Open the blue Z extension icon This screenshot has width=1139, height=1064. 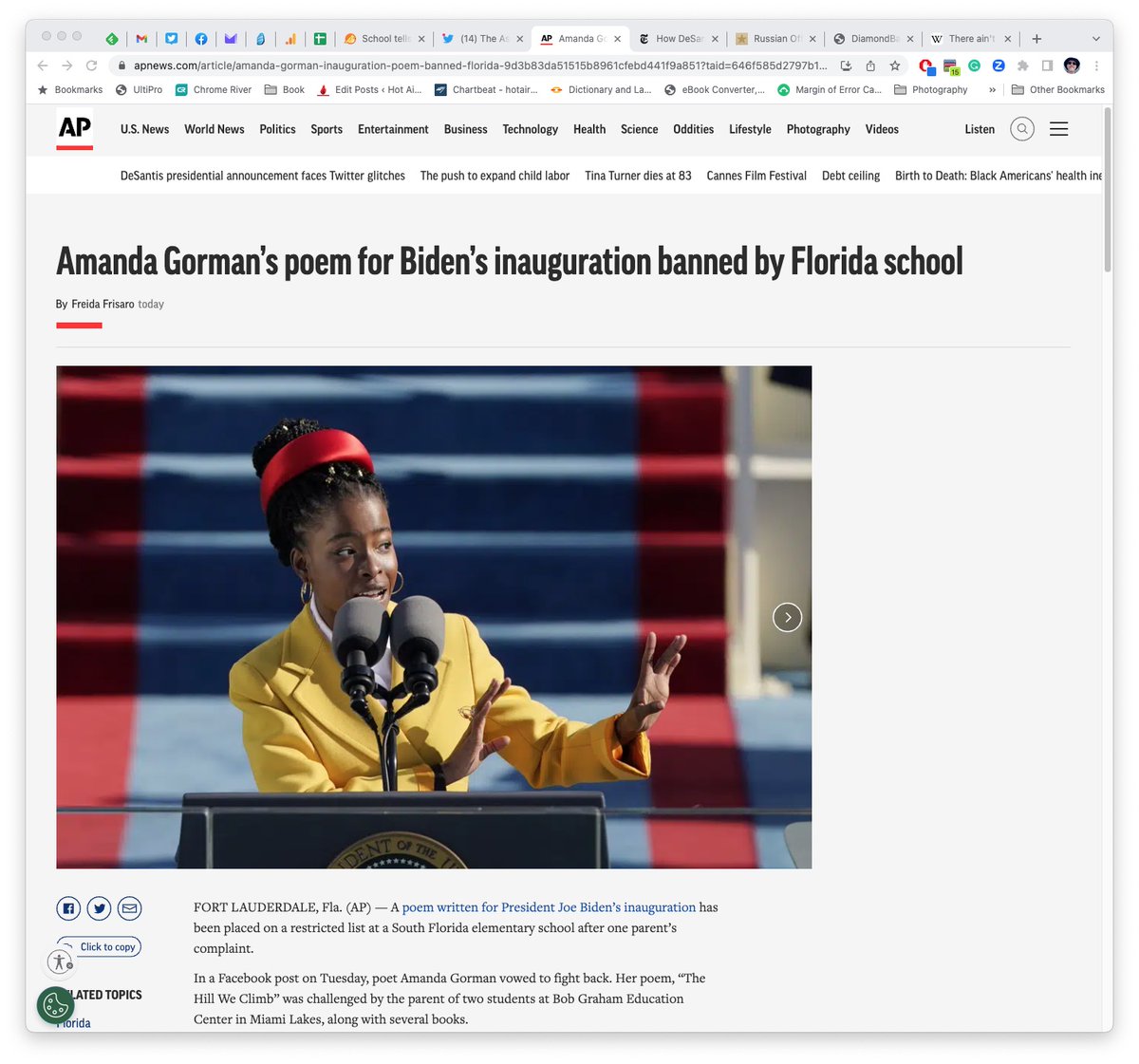click(999, 65)
